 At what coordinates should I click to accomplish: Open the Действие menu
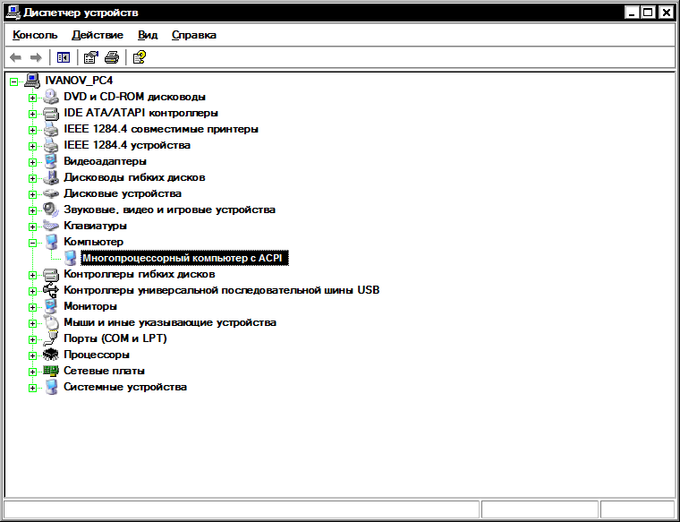[x=98, y=35]
